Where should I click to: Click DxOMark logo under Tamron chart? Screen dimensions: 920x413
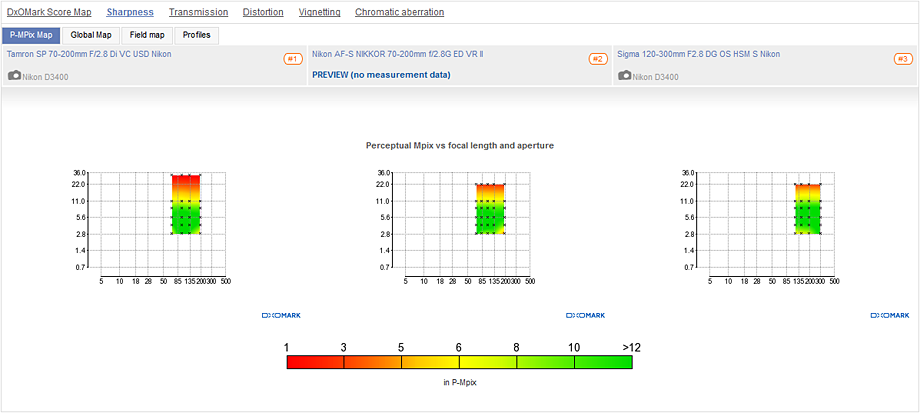tap(281, 316)
